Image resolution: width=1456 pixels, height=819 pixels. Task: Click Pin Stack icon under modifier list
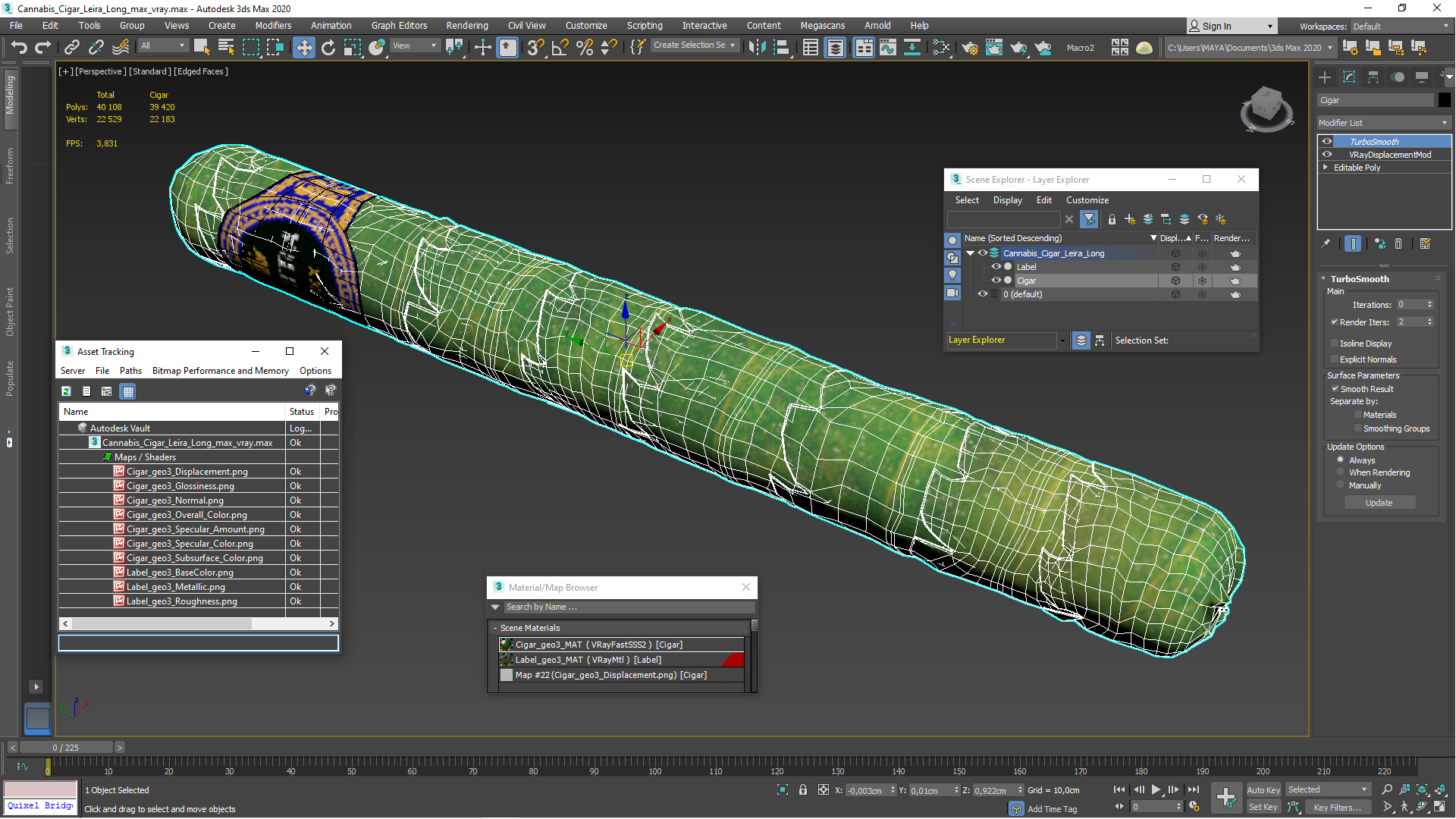click(x=1326, y=243)
